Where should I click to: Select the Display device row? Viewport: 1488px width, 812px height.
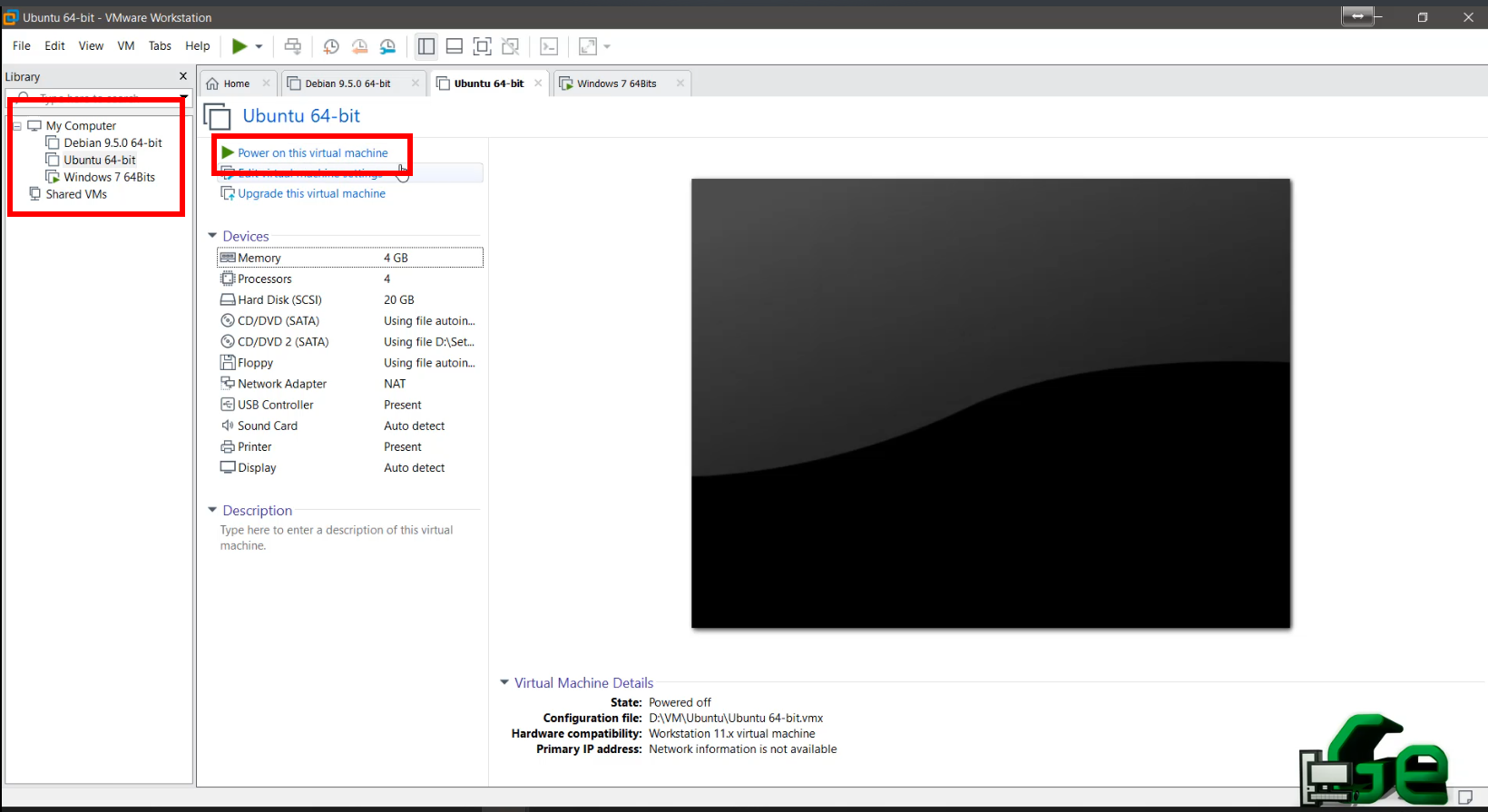[350, 468]
